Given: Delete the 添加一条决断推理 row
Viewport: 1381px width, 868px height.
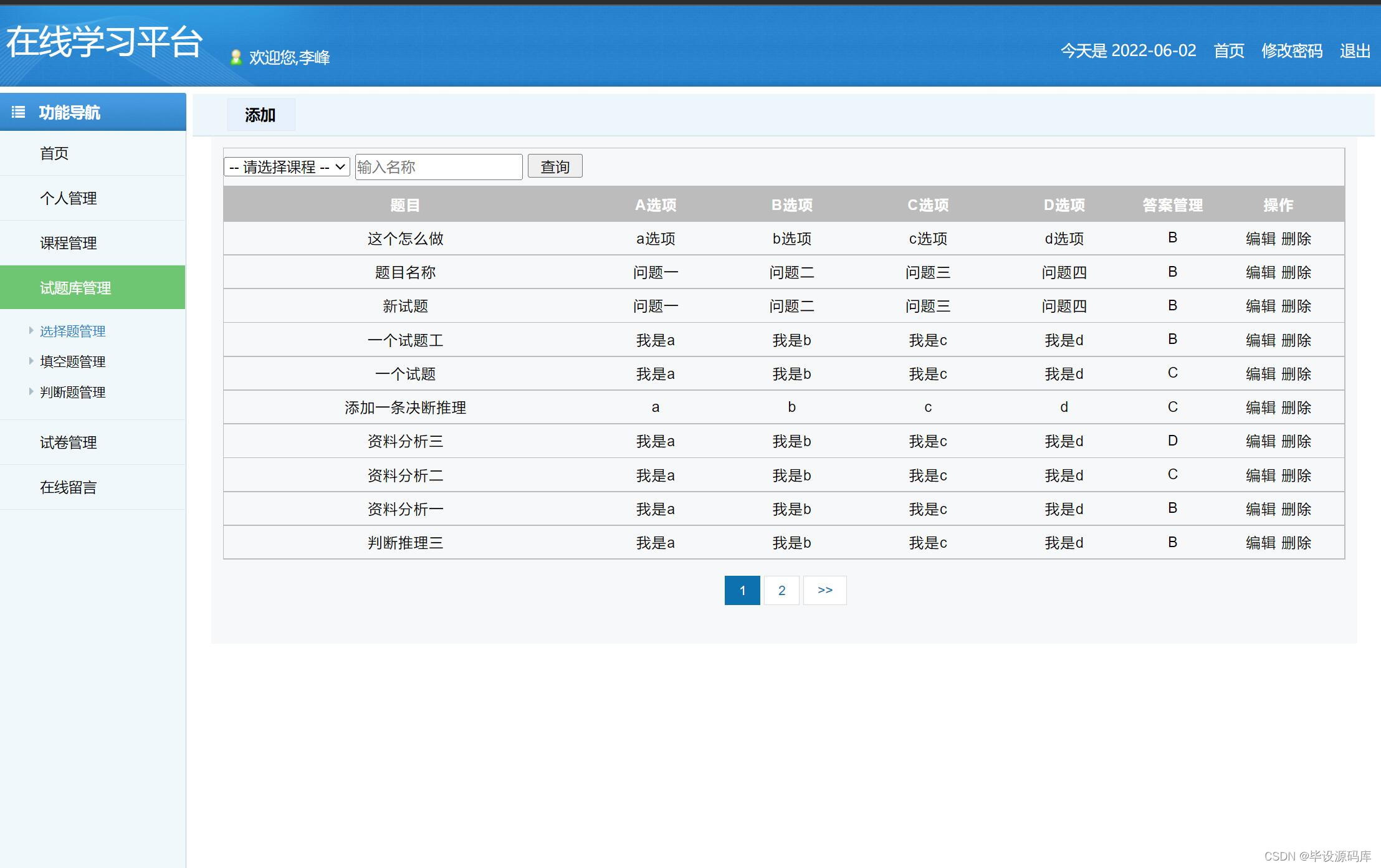Looking at the screenshot, I should pyautogui.click(x=1296, y=408).
